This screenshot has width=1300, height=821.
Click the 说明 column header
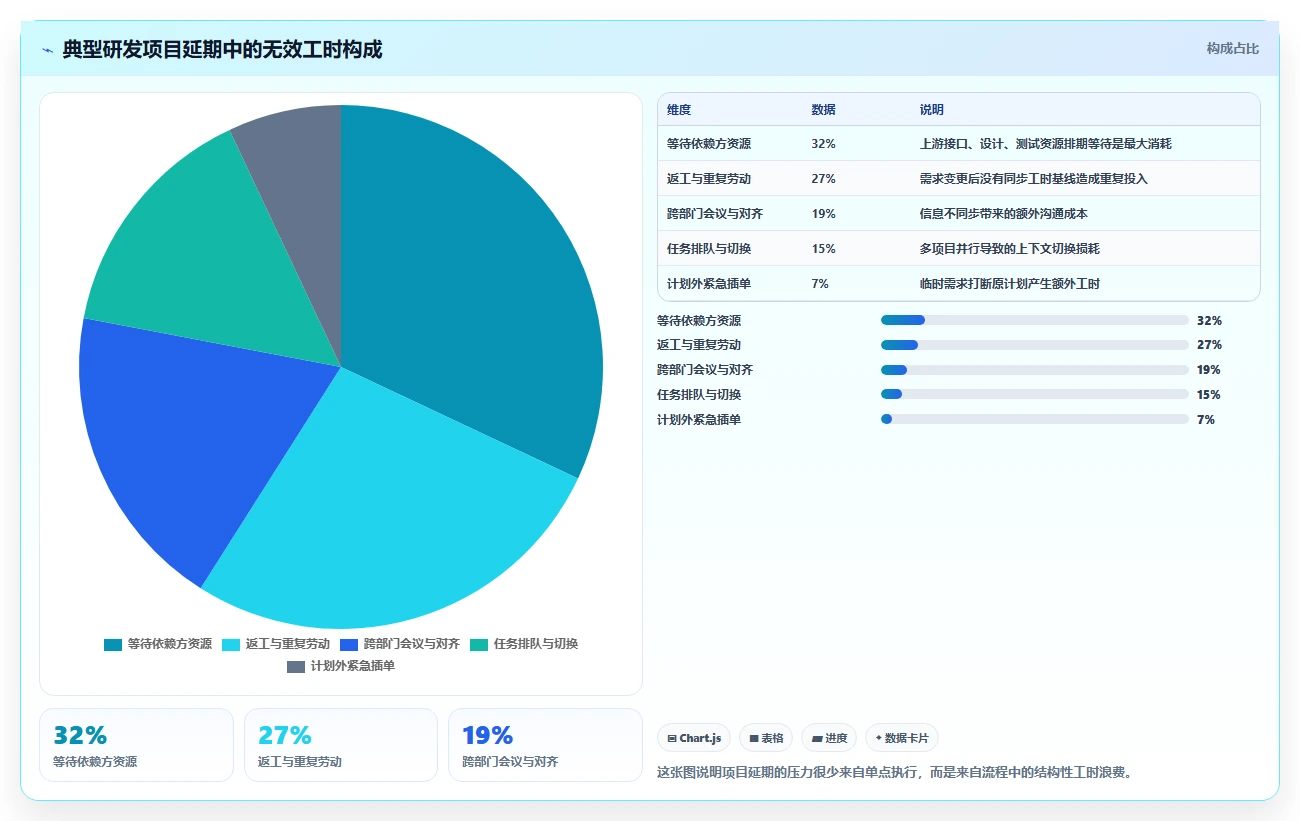tap(932, 110)
